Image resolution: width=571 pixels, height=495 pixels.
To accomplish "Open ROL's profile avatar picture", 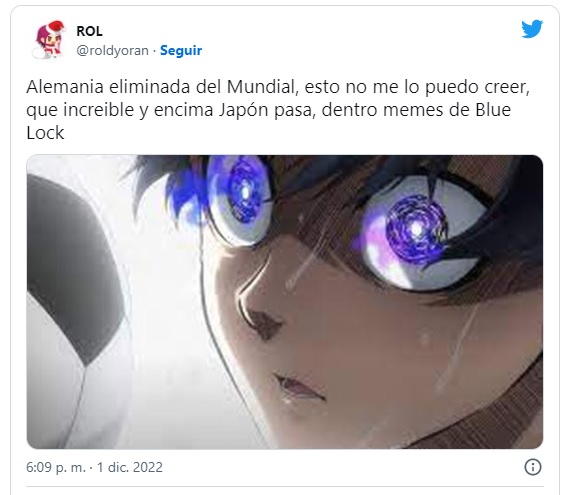I will pyautogui.click(x=48, y=40).
